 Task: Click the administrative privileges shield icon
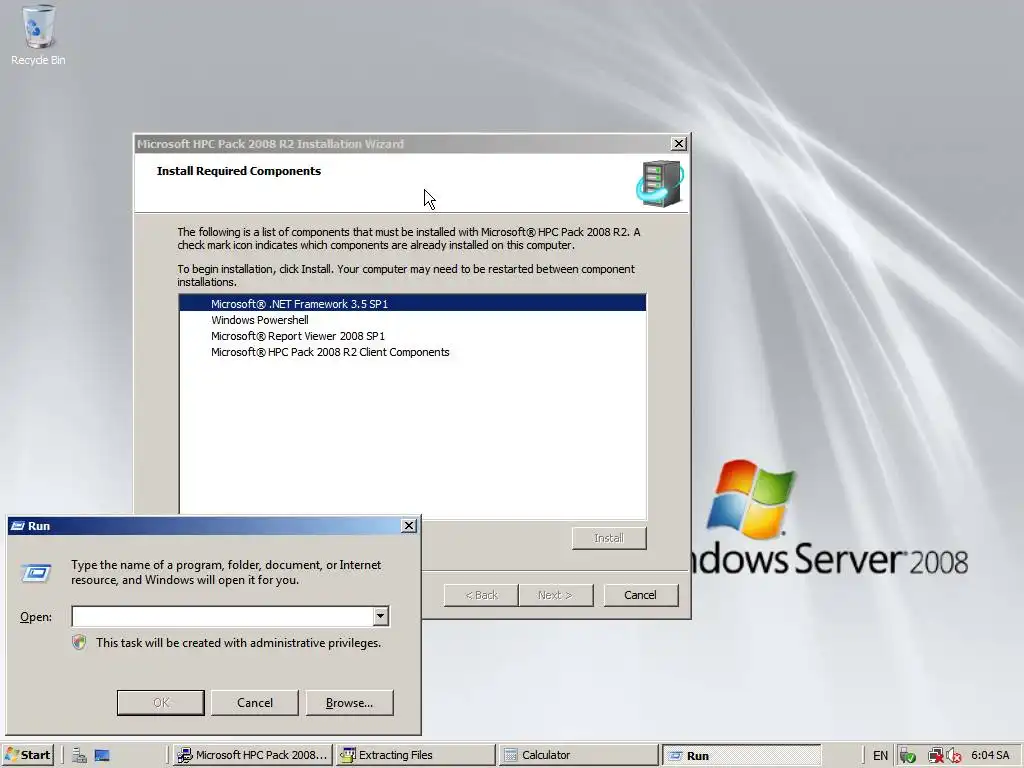click(x=79, y=643)
